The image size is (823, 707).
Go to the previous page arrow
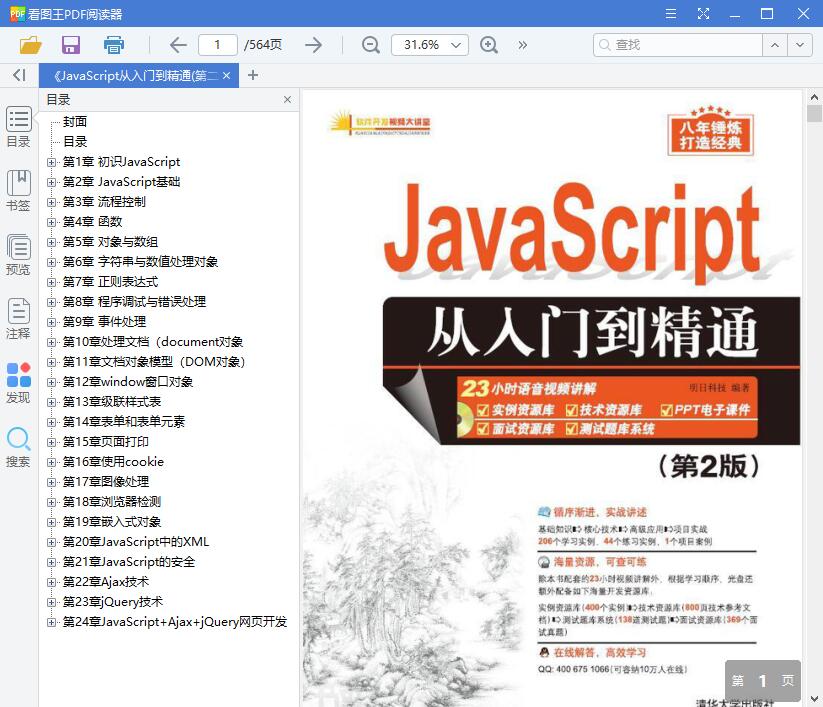click(178, 45)
